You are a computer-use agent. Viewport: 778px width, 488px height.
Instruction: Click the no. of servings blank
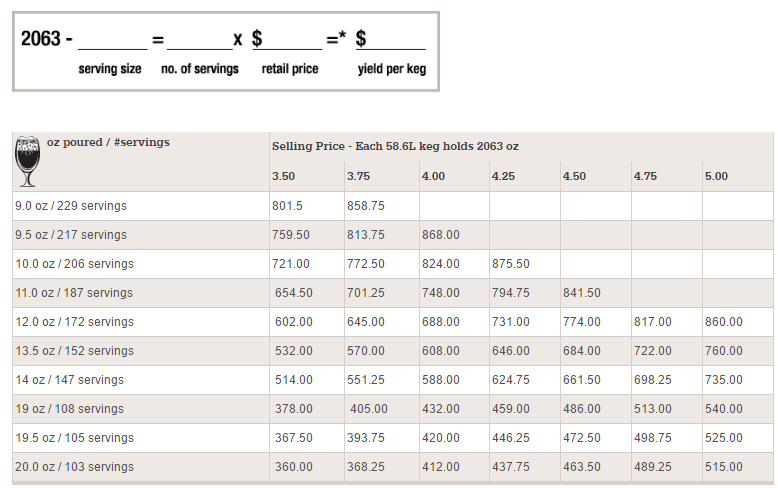(x=200, y=40)
